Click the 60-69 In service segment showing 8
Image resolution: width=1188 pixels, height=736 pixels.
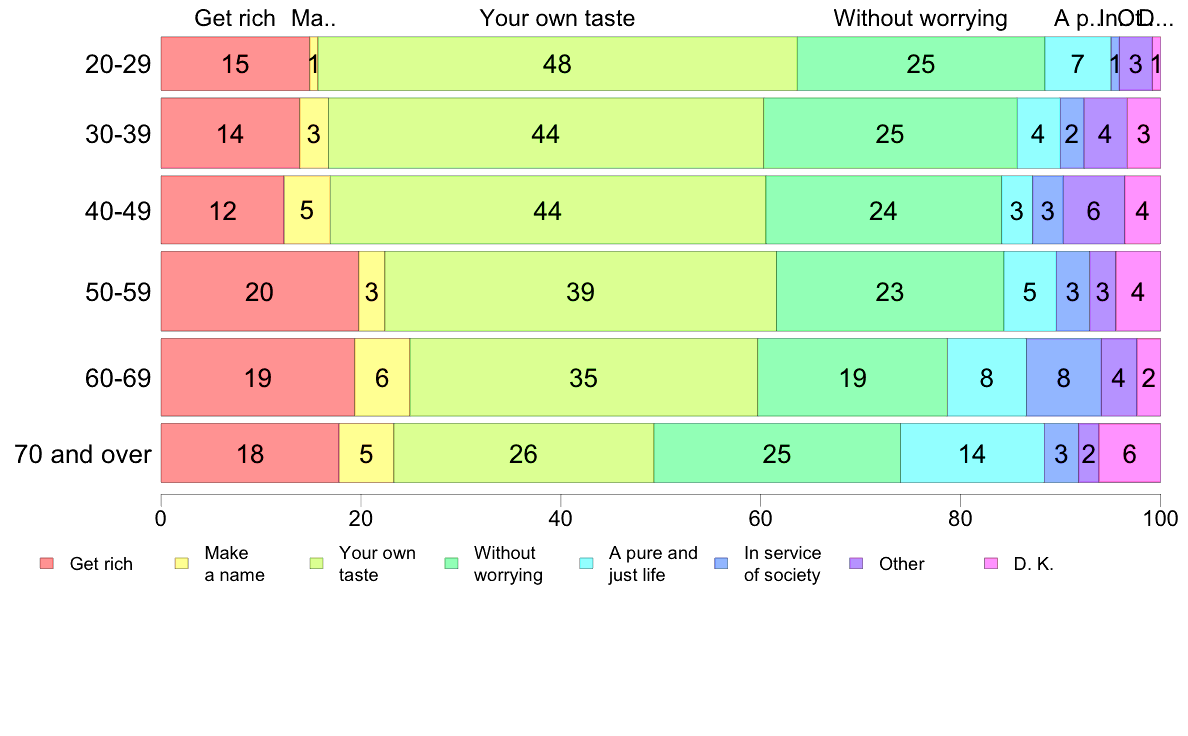tap(1064, 377)
